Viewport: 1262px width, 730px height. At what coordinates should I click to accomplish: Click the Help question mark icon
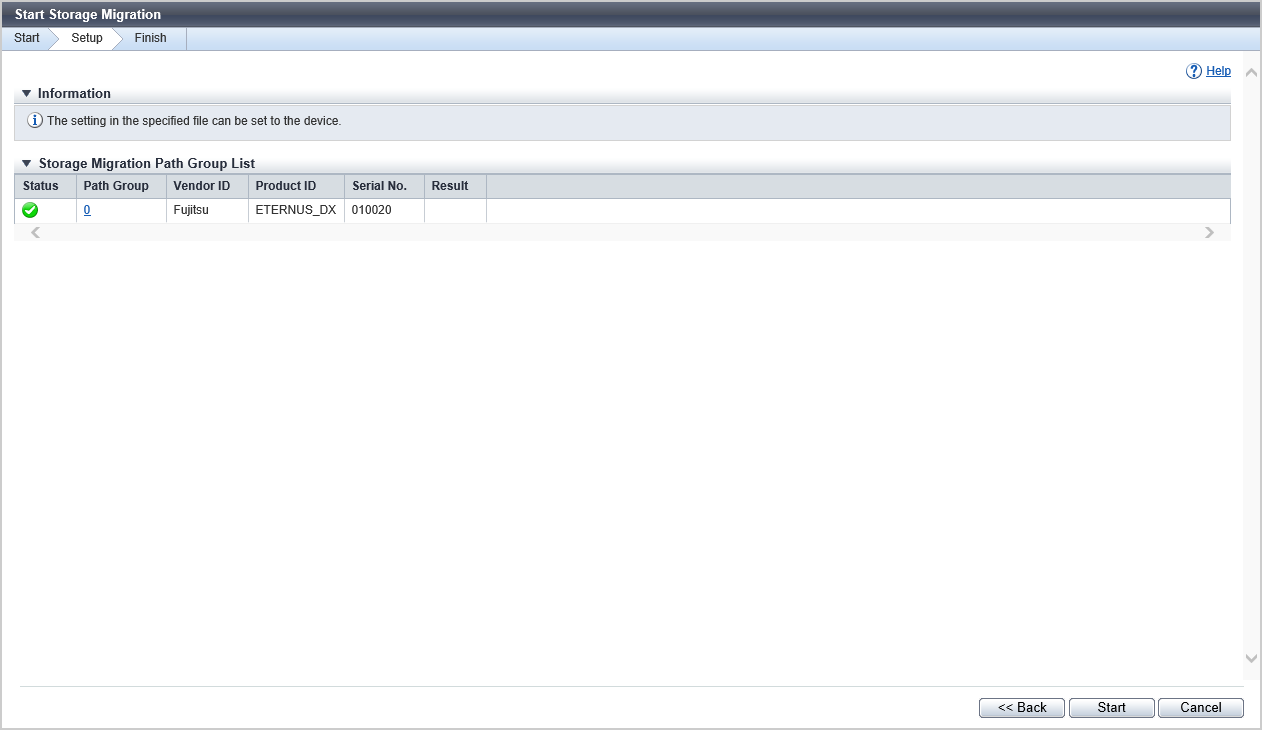click(x=1193, y=71)
